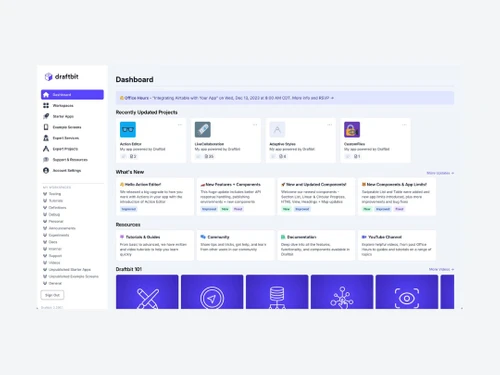The height and width of the screenshot is (375, 500).
Task: Open the Unpublished Starter Apps workspace
Action: point(70,270)
